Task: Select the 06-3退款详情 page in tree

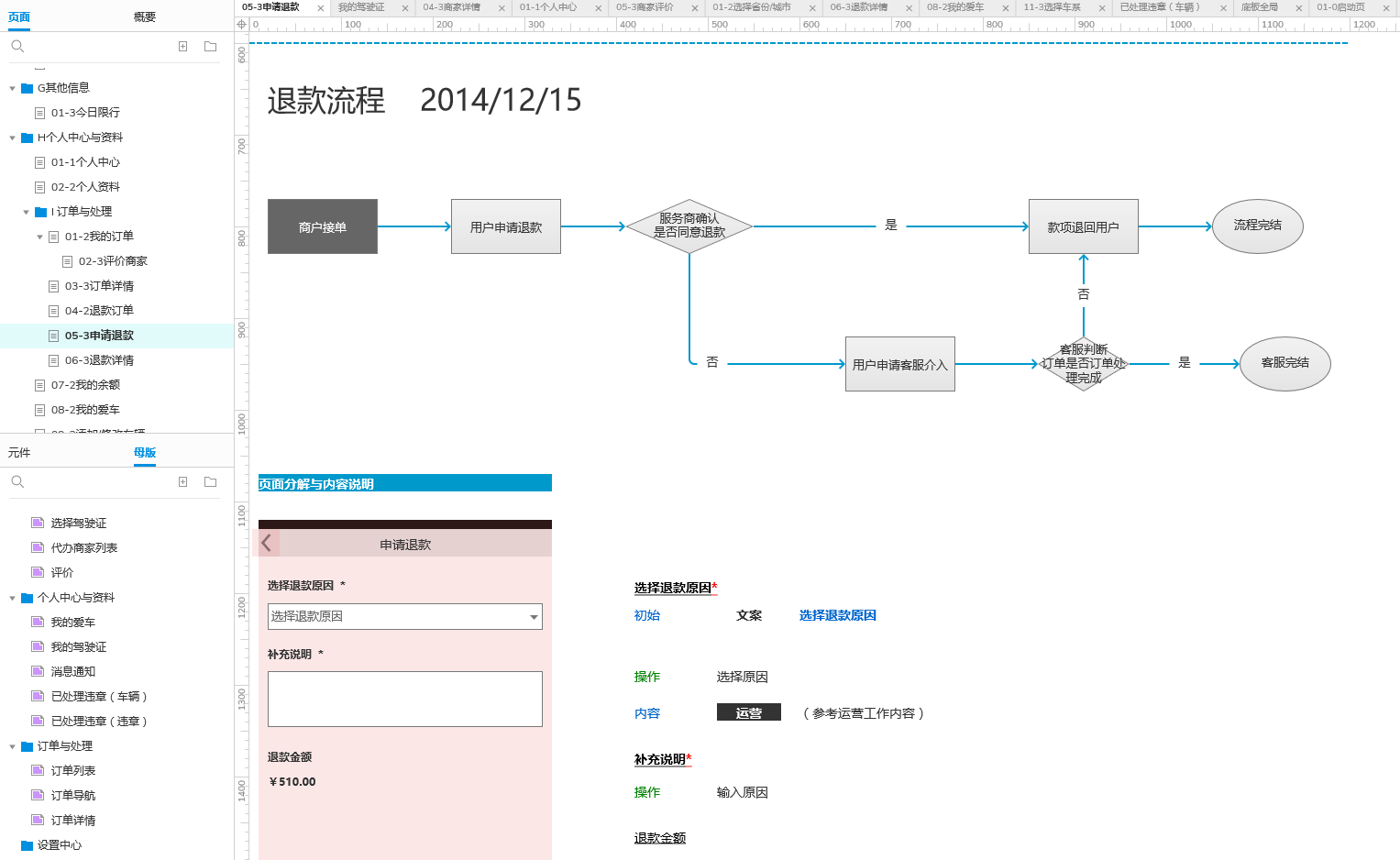Action: [99, 360]
